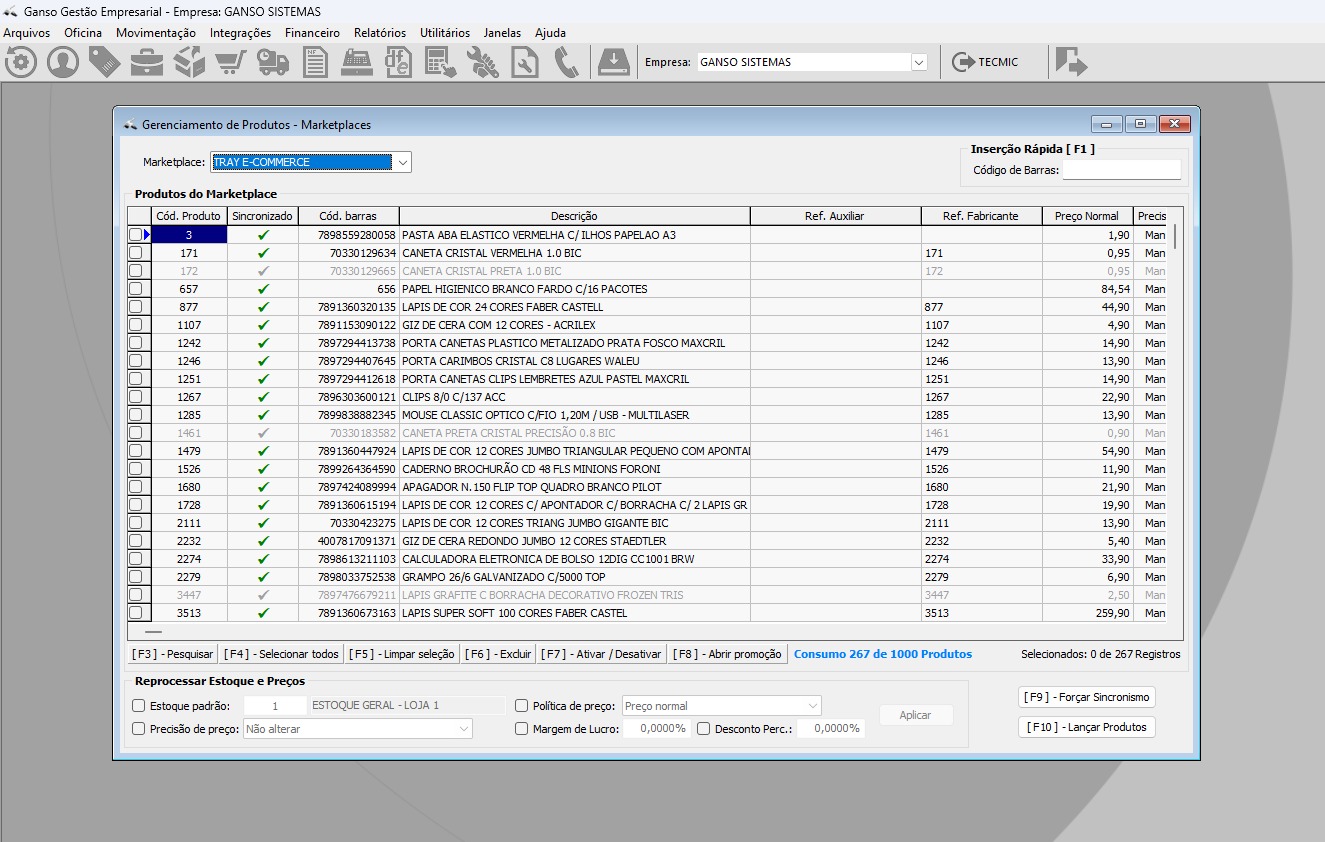Viewport: 1325px width, 842px height.
Task: Click the Código de Barras input field
Action: [x=1121, y=170]
